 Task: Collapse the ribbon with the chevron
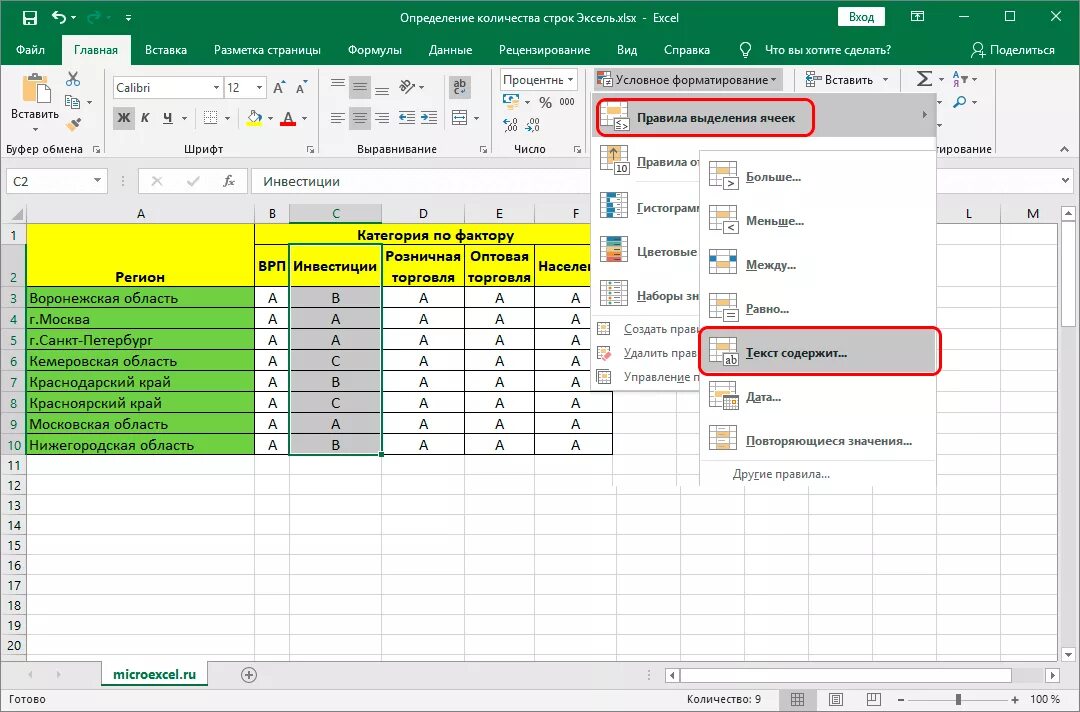(x=1064, y=149)
